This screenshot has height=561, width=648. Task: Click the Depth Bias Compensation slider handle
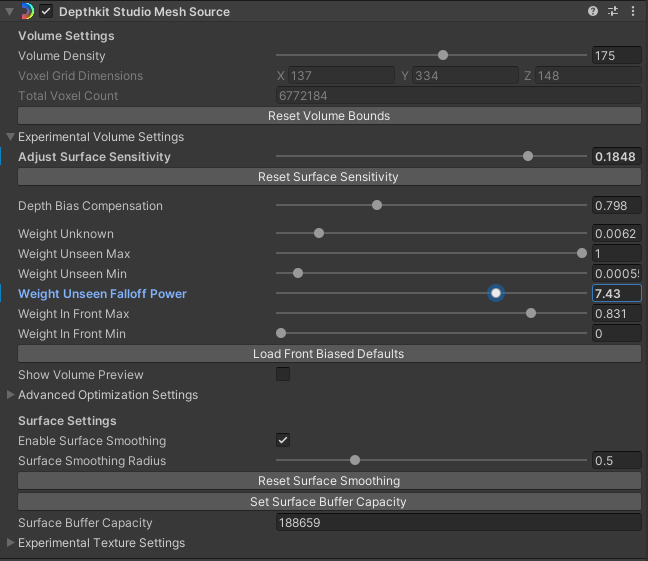pyautogui.click(x=377, y=206)
